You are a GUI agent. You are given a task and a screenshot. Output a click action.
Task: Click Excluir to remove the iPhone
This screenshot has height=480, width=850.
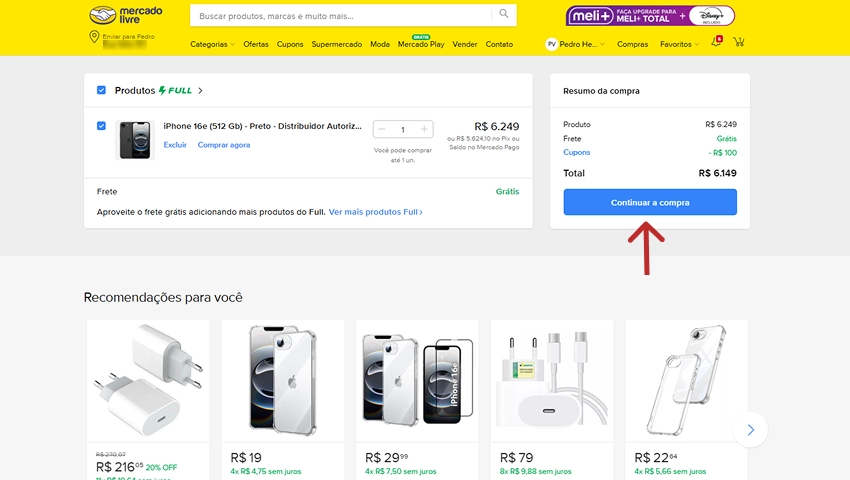[175, 145]
